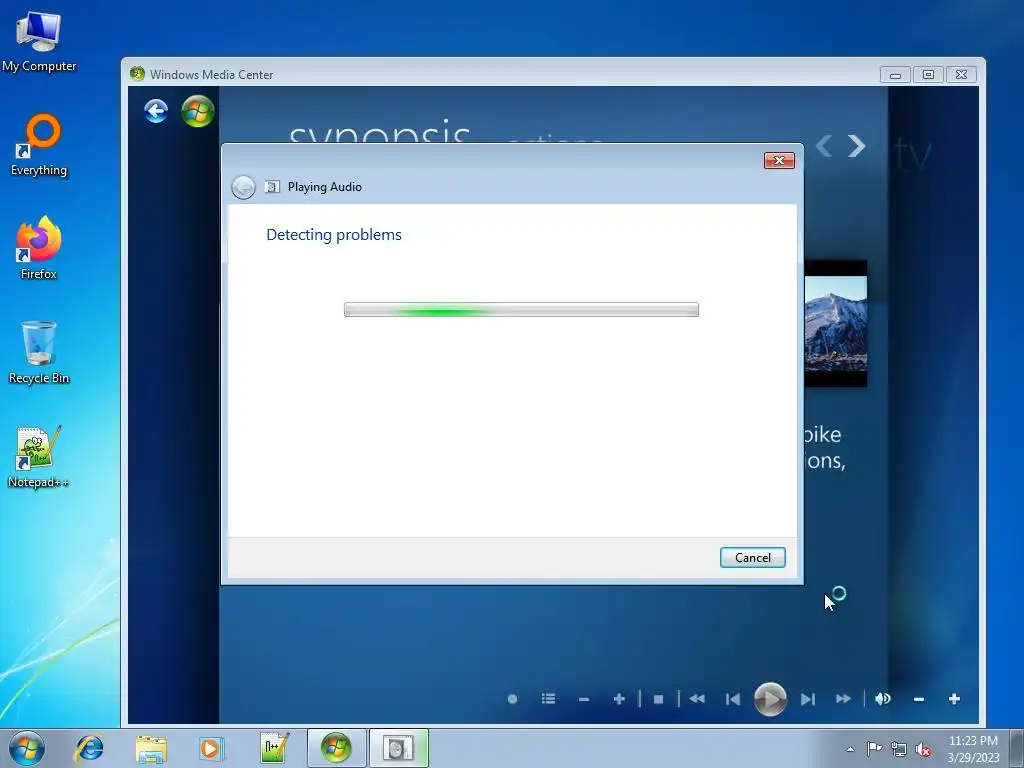1024x768 pixels.
Task: Open the guide list icon in transport bar
Action: (549, 699)
